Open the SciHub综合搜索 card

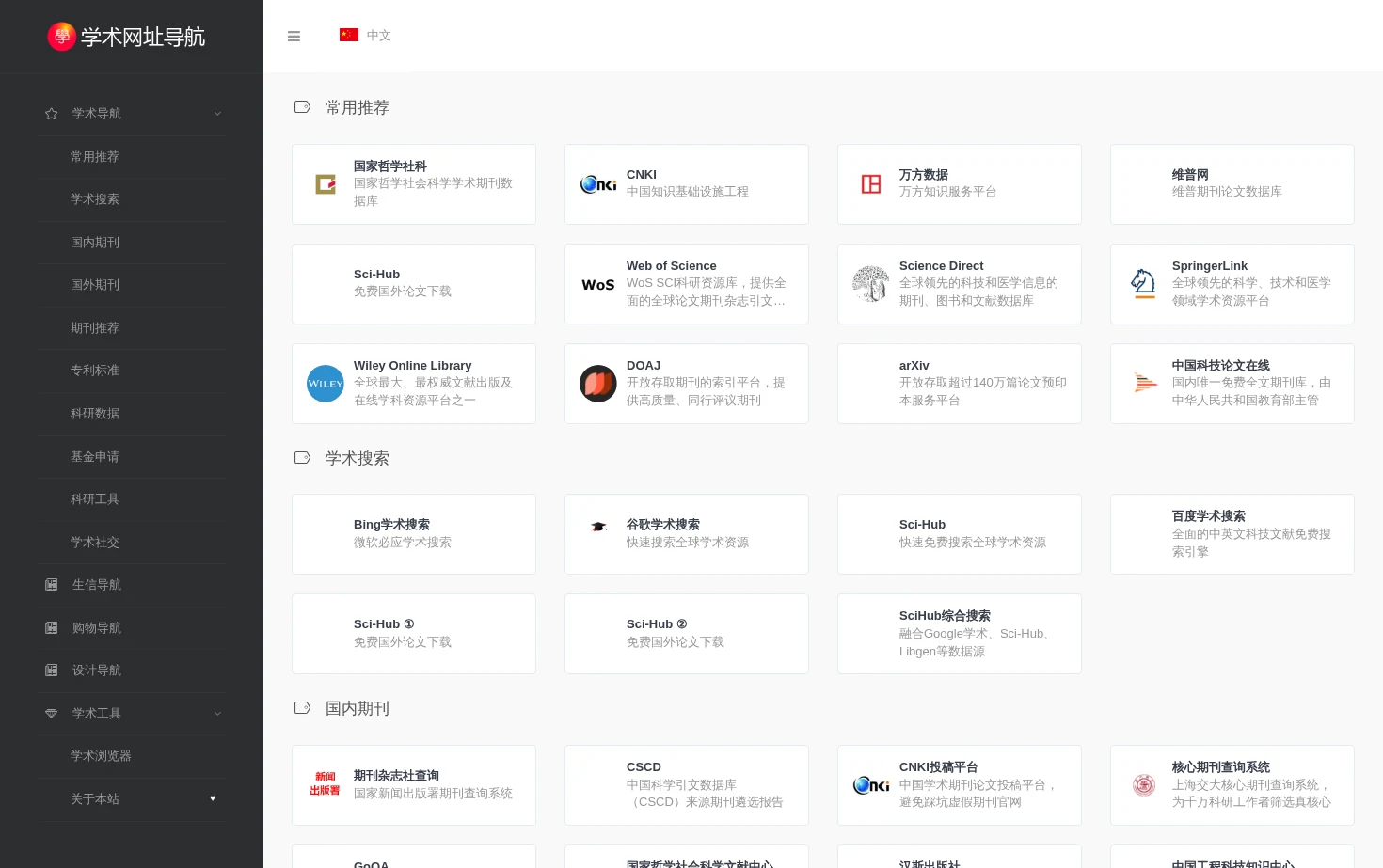[x=960, y=634]
